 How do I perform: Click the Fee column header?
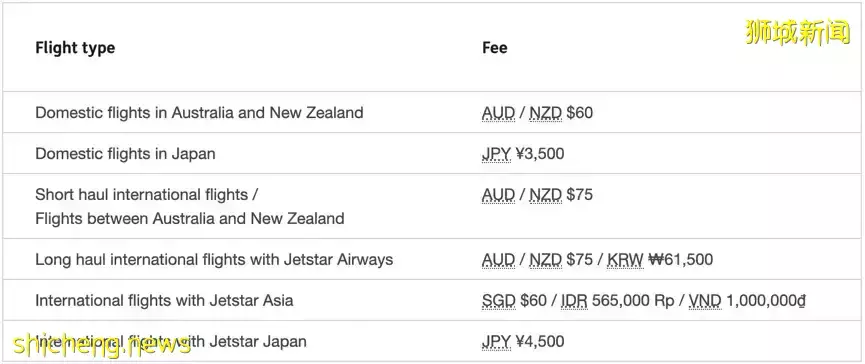click(494, 48)
